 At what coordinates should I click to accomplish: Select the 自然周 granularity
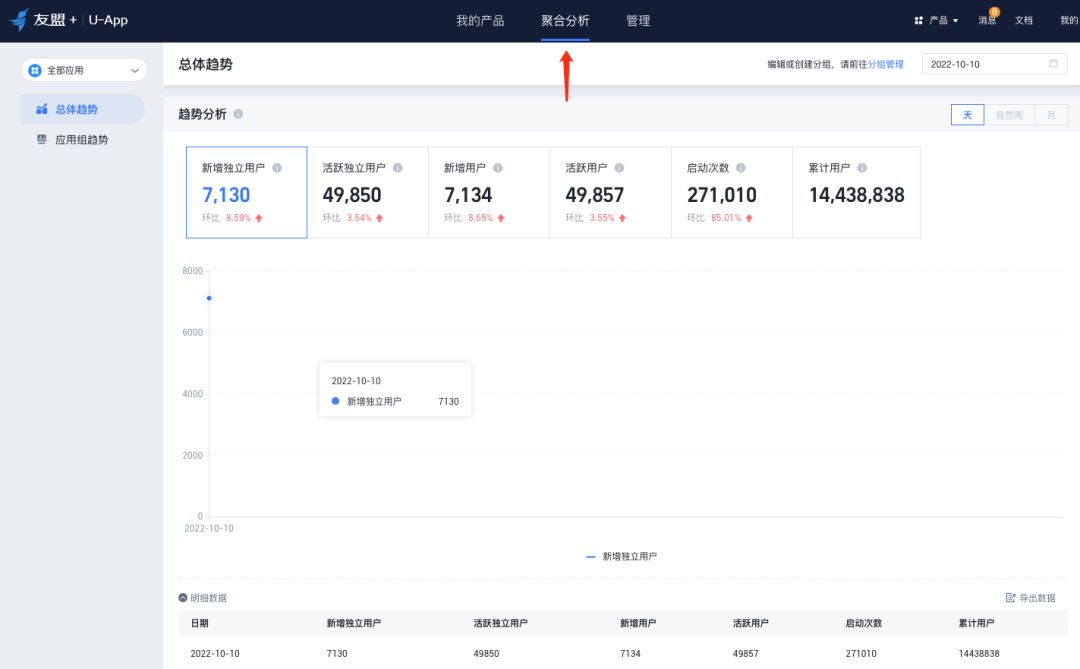[1009, 115]
